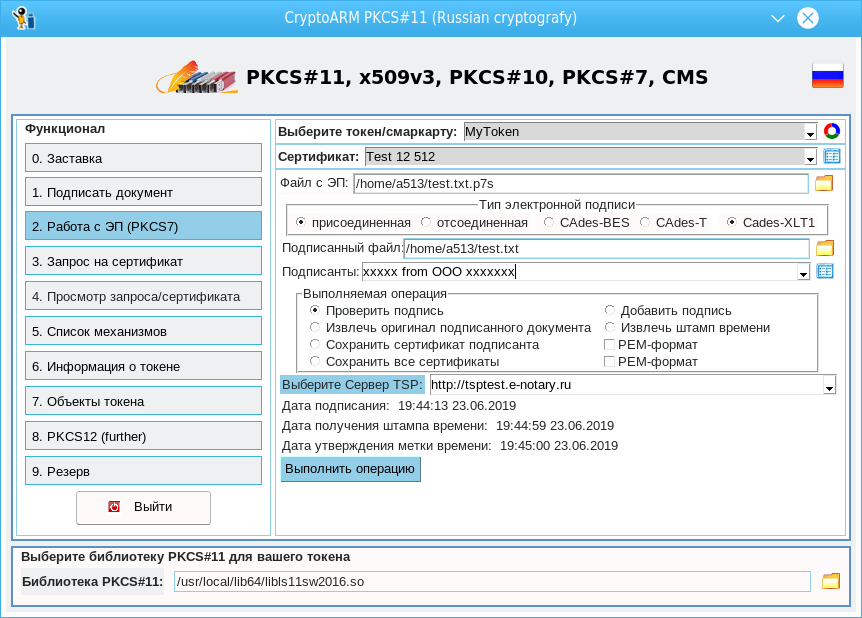Choose CAdes-BES signature format
The height and width of the screenshot is (618, 862).
(x=548, y=222)
